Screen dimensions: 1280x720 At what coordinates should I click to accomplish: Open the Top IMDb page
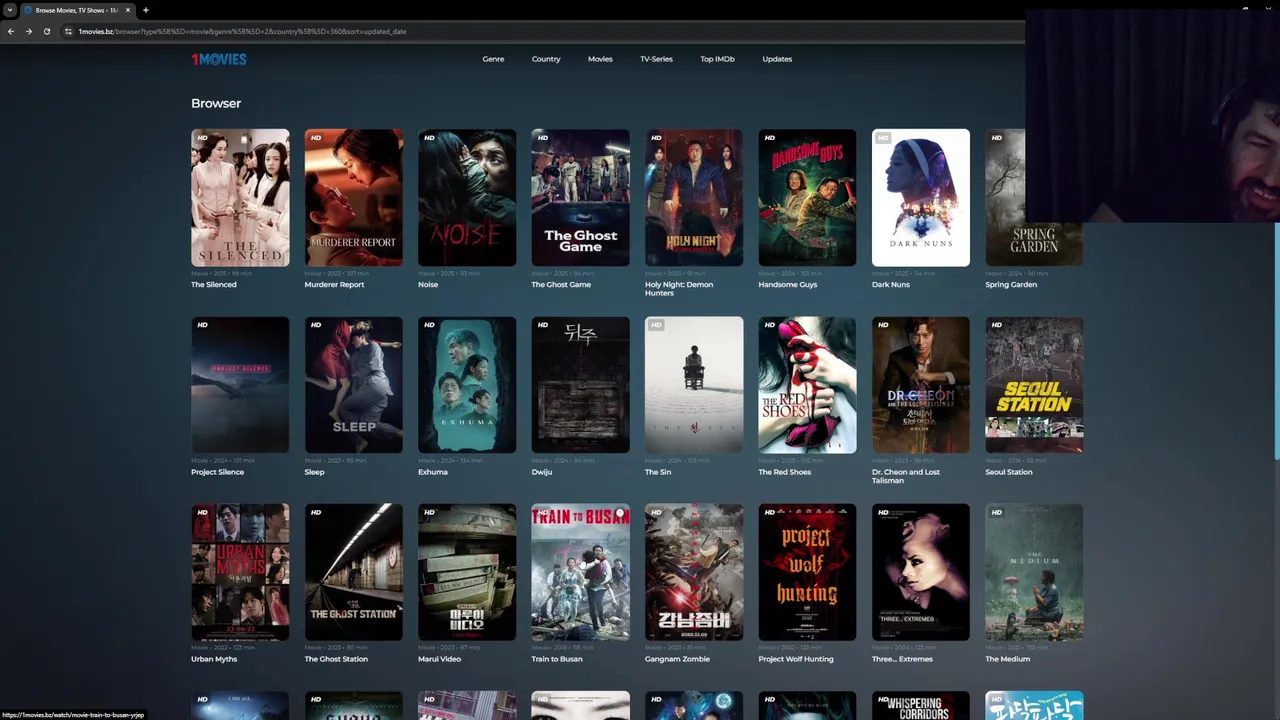[x=717, y=59]
